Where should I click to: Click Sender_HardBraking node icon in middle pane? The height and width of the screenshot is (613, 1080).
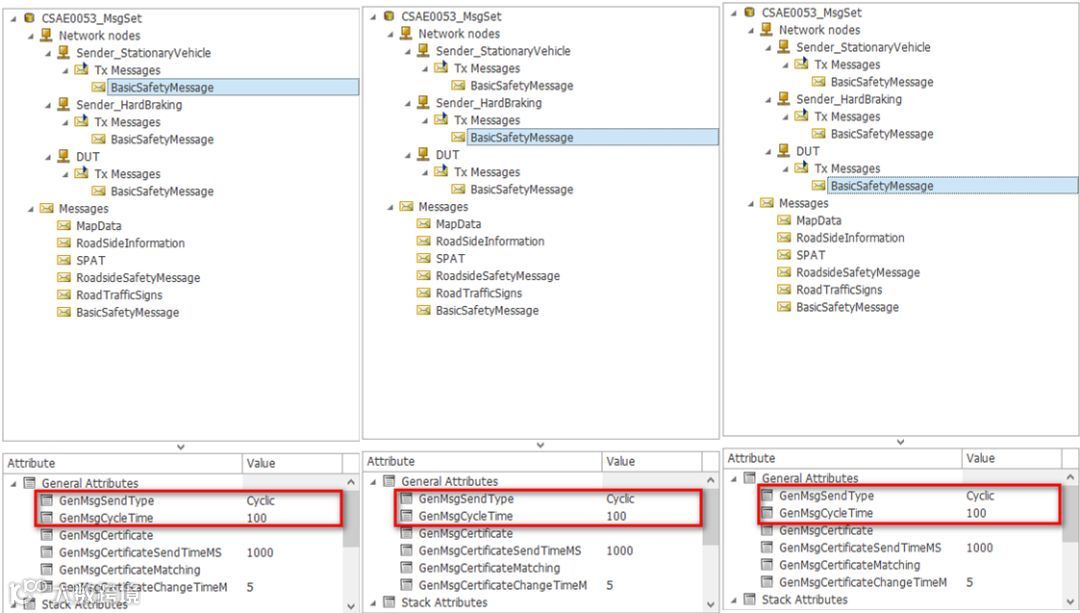(423, 102)
